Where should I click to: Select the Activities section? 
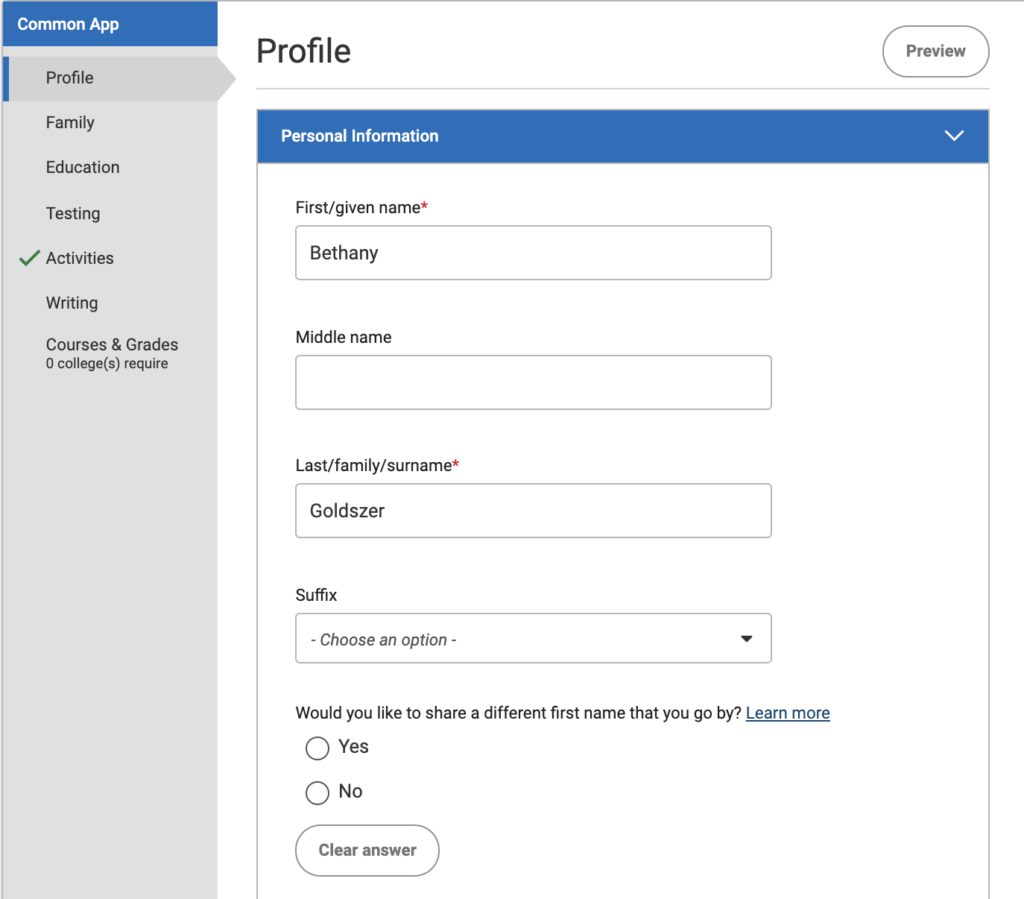click(x=79, y=257)
